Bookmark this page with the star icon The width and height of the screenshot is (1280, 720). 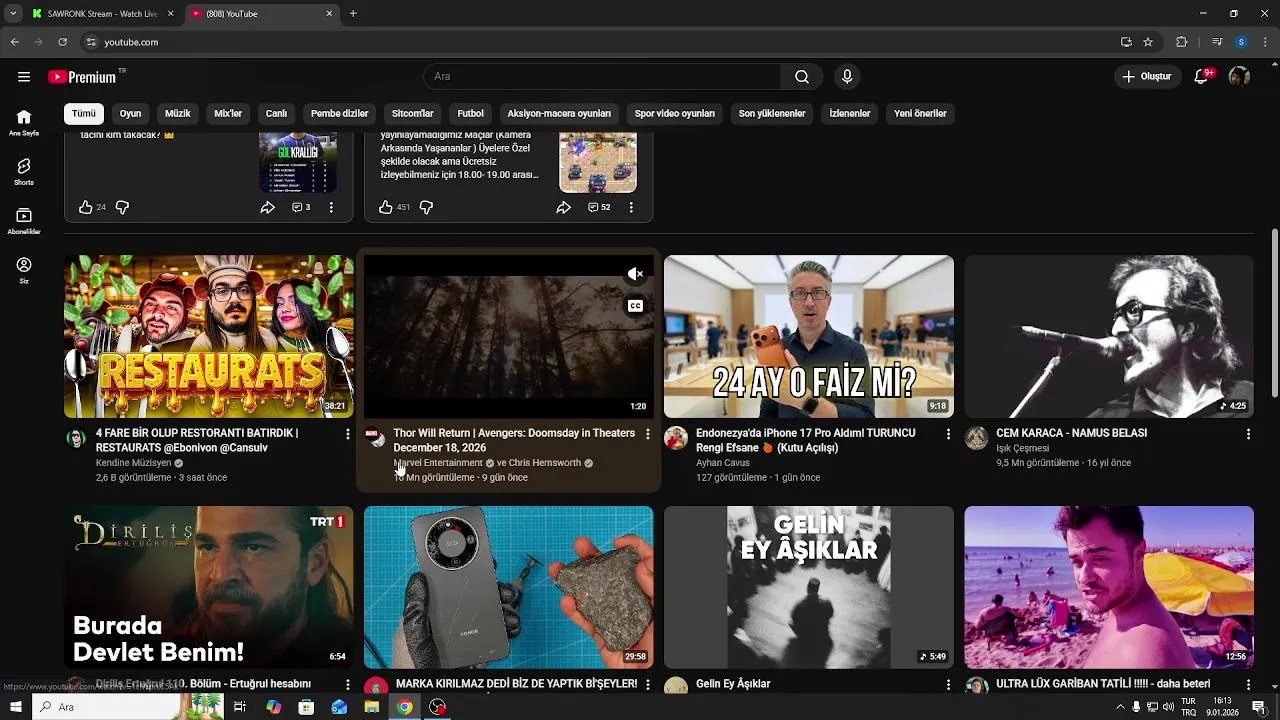point(1148,42)
